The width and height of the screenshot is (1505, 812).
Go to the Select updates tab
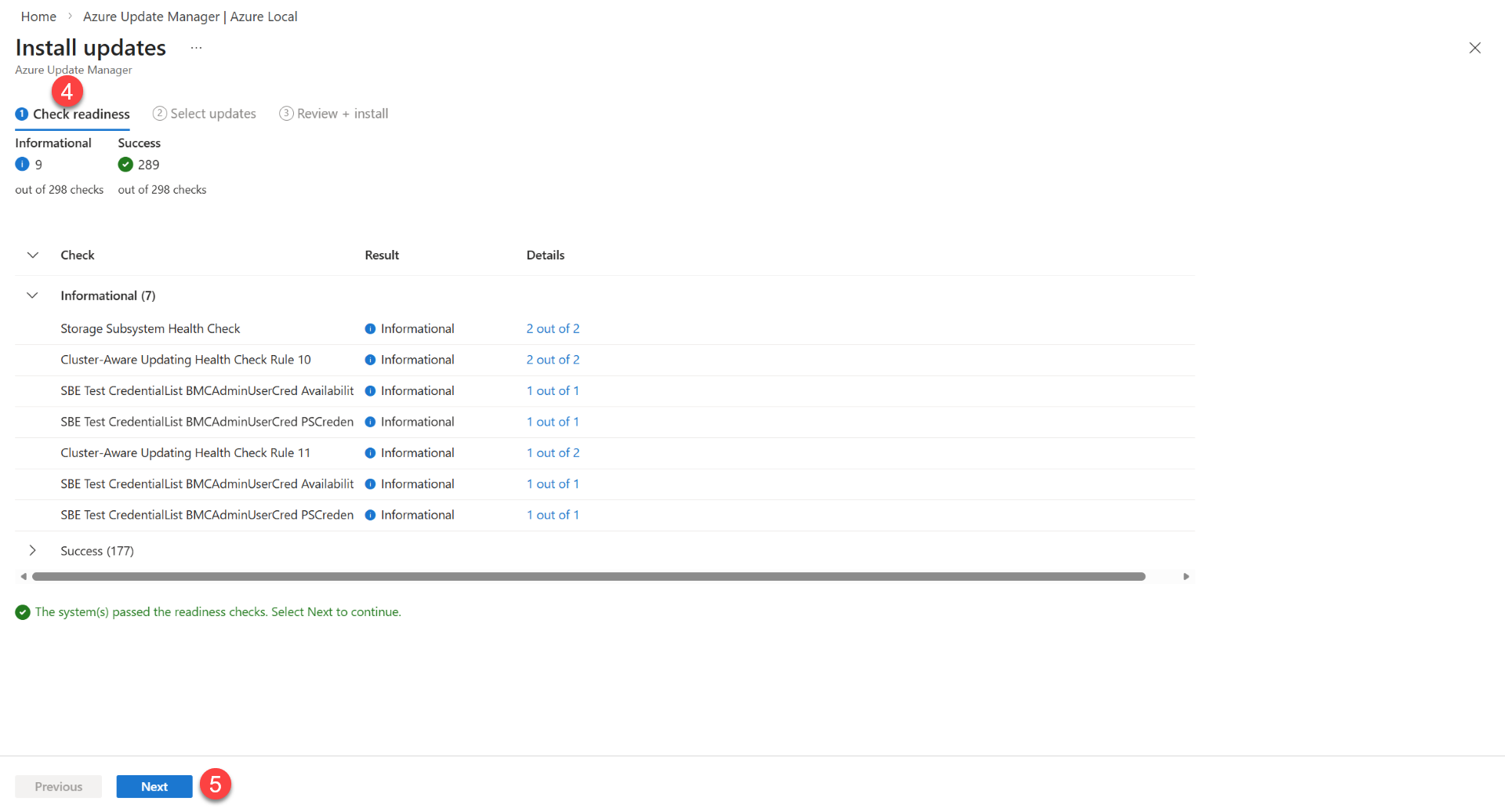(x=205, y=114)
